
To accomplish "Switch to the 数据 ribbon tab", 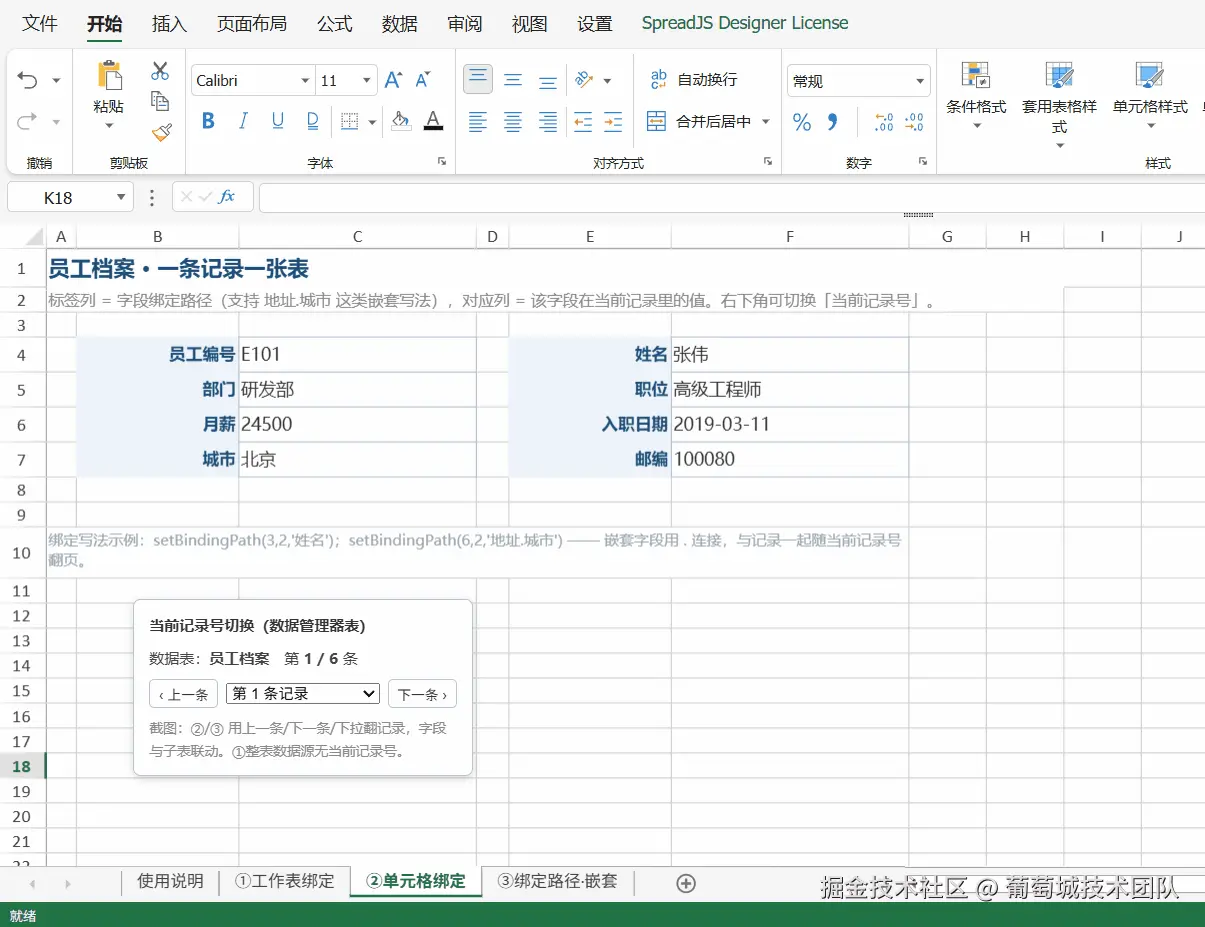I will 399,23.
